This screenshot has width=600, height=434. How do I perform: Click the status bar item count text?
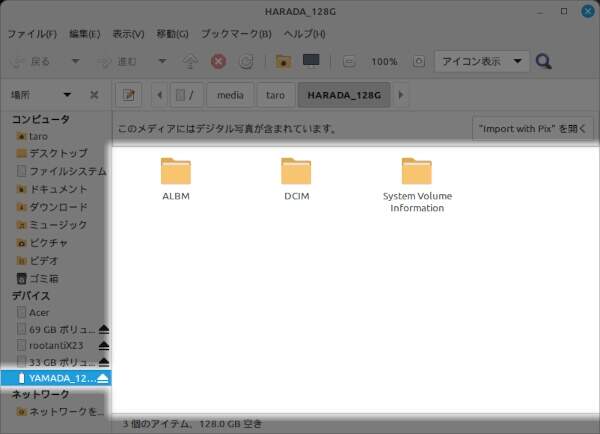[192, 424]
